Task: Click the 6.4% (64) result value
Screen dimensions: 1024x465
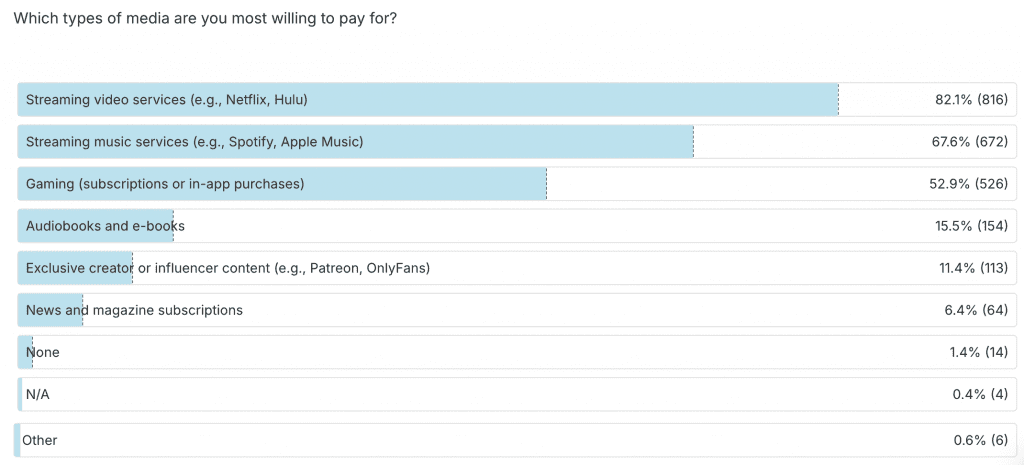Action: 975,310
